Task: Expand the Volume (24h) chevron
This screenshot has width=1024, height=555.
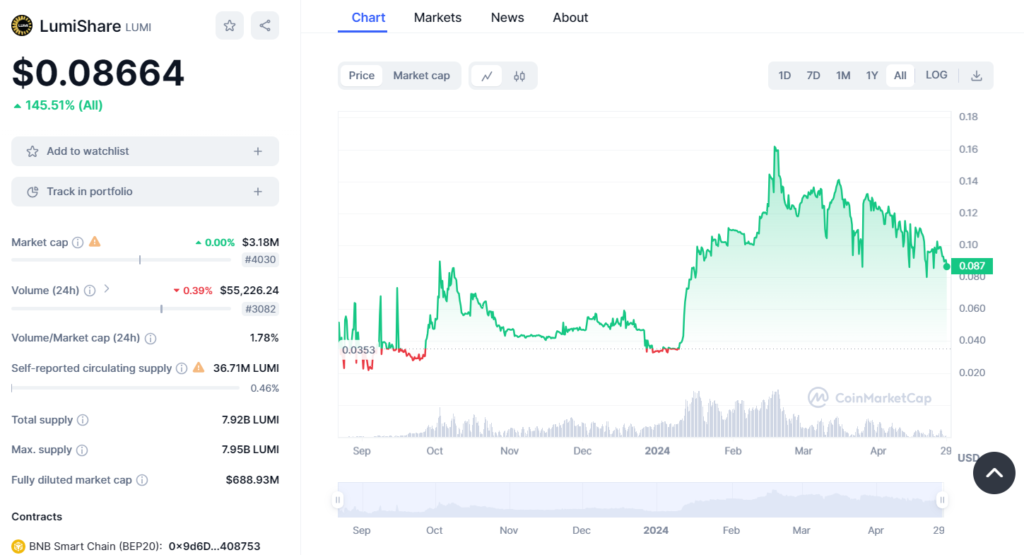Action: tap(107, 289)
